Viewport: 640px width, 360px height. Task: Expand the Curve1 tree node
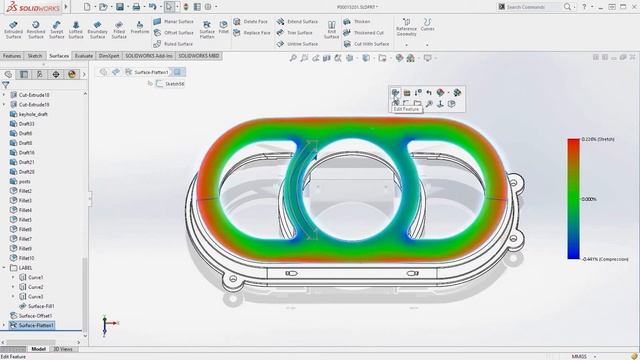tap(13, 277)
